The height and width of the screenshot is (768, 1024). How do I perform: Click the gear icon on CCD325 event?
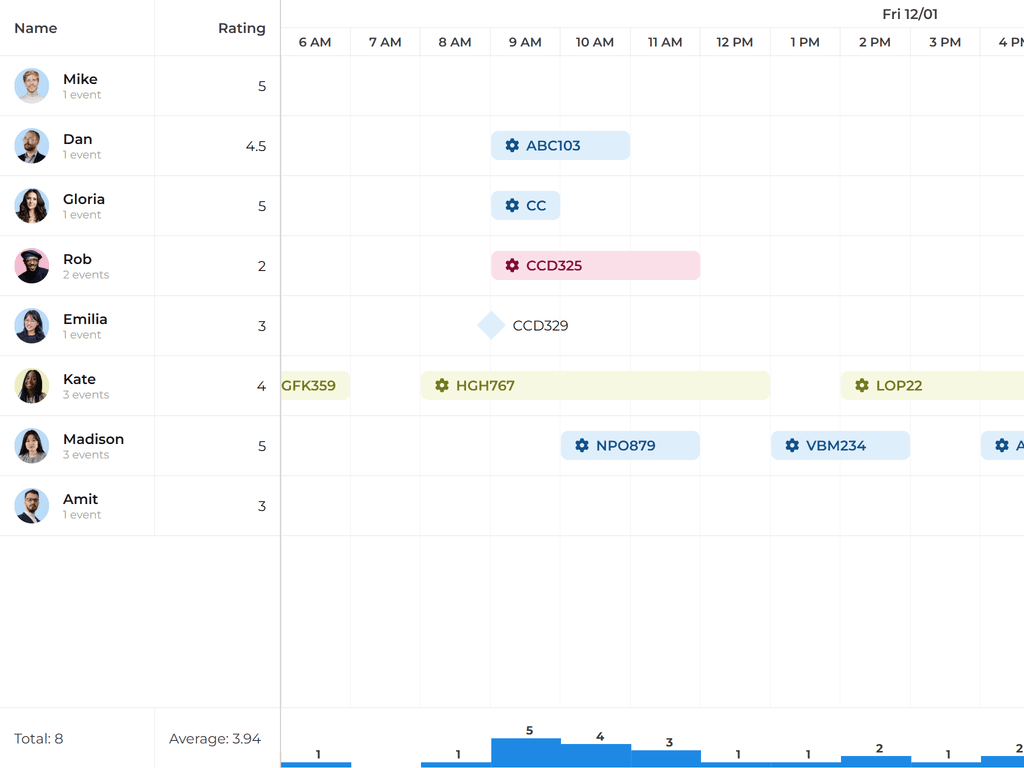[512, 266]
